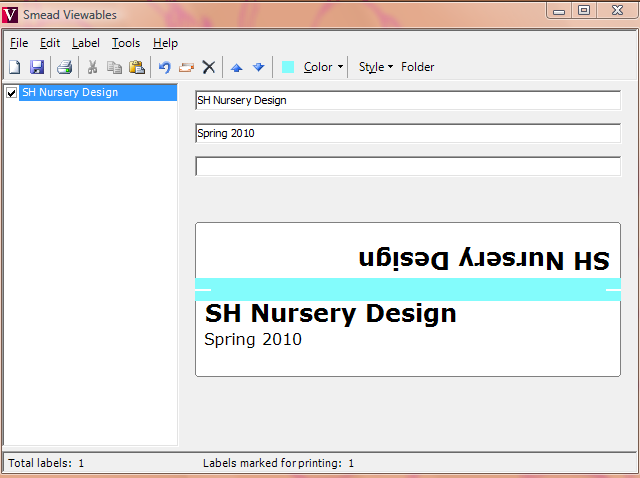Image resolution: width=640 pixels, height=478 pixels.
Task: Click the Copy icon in the toolbar
Action: coord(114,67)
